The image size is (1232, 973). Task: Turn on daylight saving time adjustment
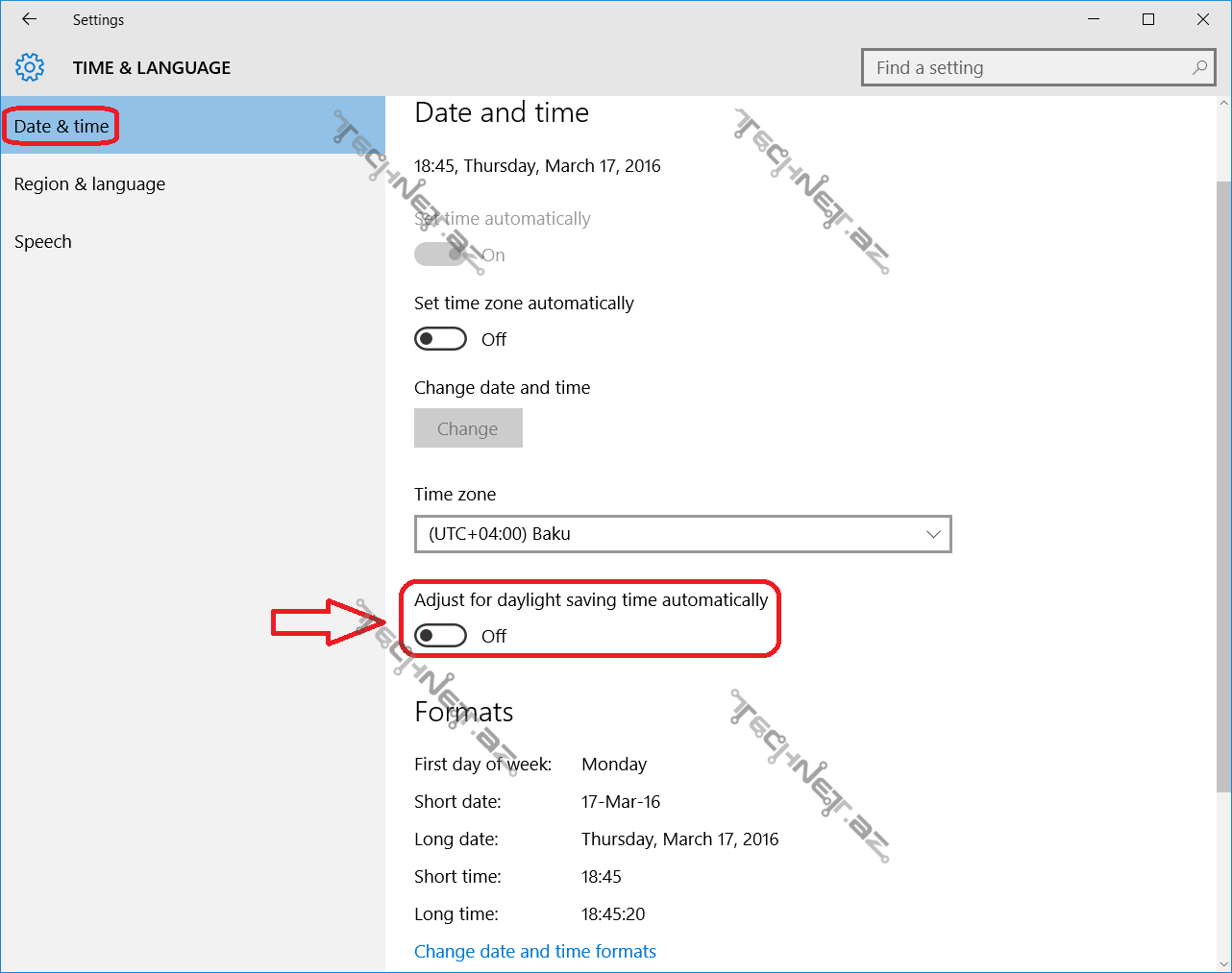tap(440, 636)
